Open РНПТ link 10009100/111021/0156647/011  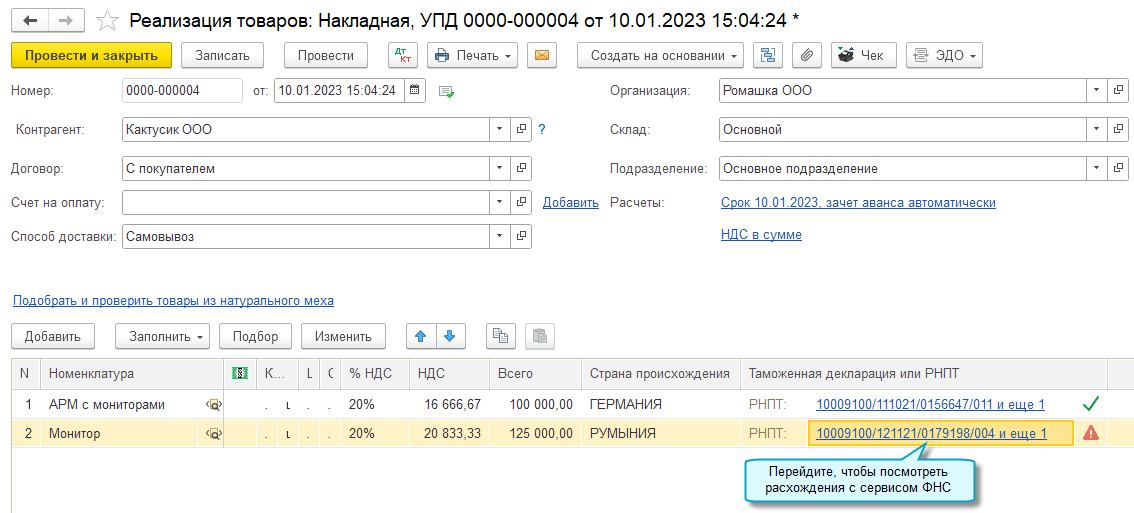tap(930, 404)
